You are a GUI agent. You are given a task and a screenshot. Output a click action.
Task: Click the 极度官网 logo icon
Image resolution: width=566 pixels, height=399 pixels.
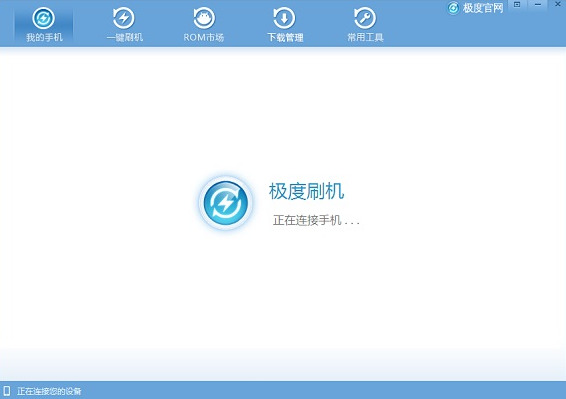coord(453,8)
